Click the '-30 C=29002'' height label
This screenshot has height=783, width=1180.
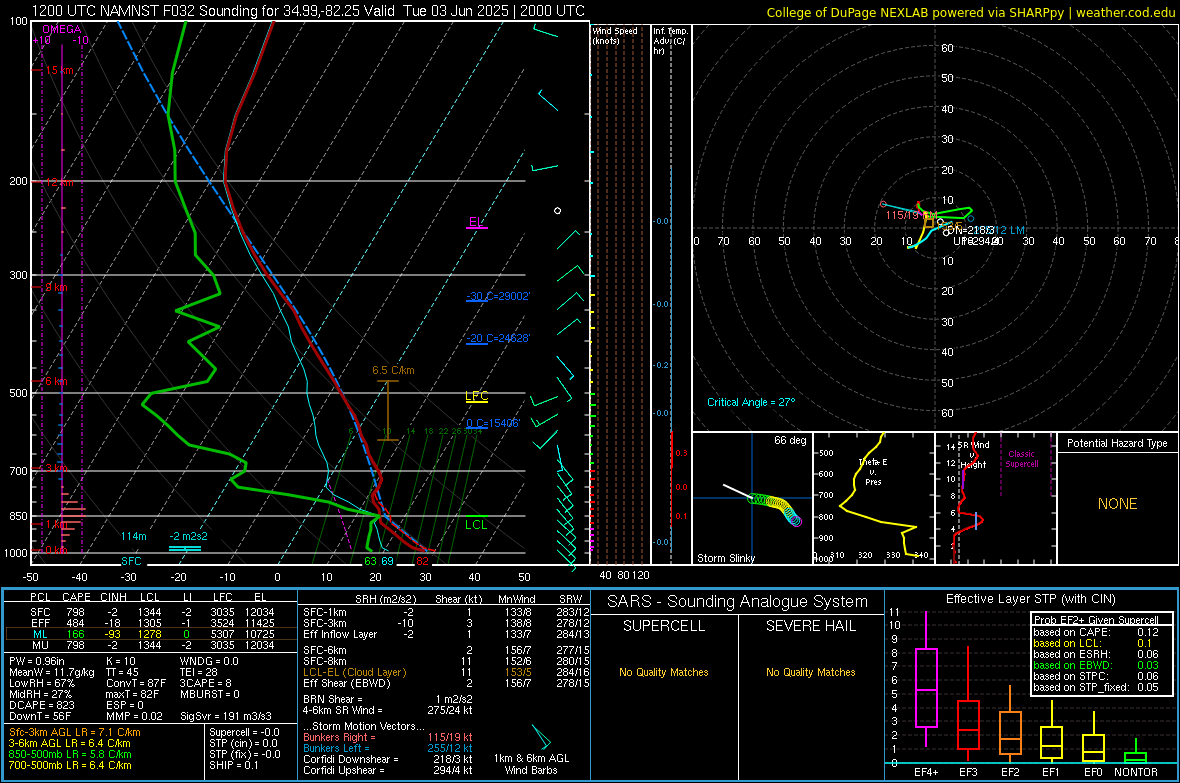coord(498,297)
